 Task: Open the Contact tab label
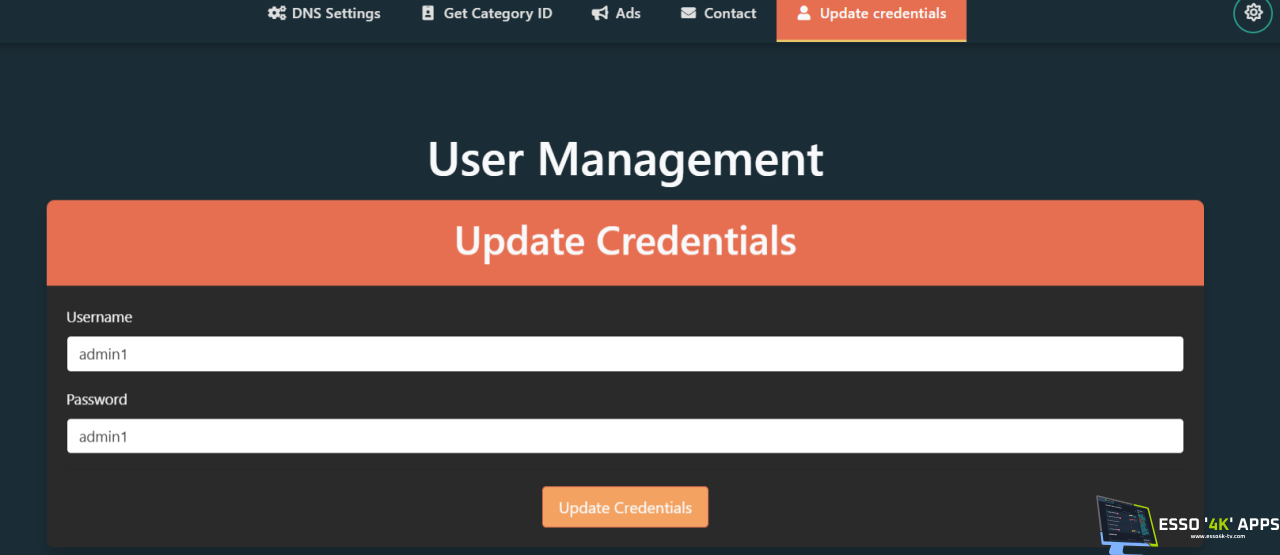[x=730, y=14]
